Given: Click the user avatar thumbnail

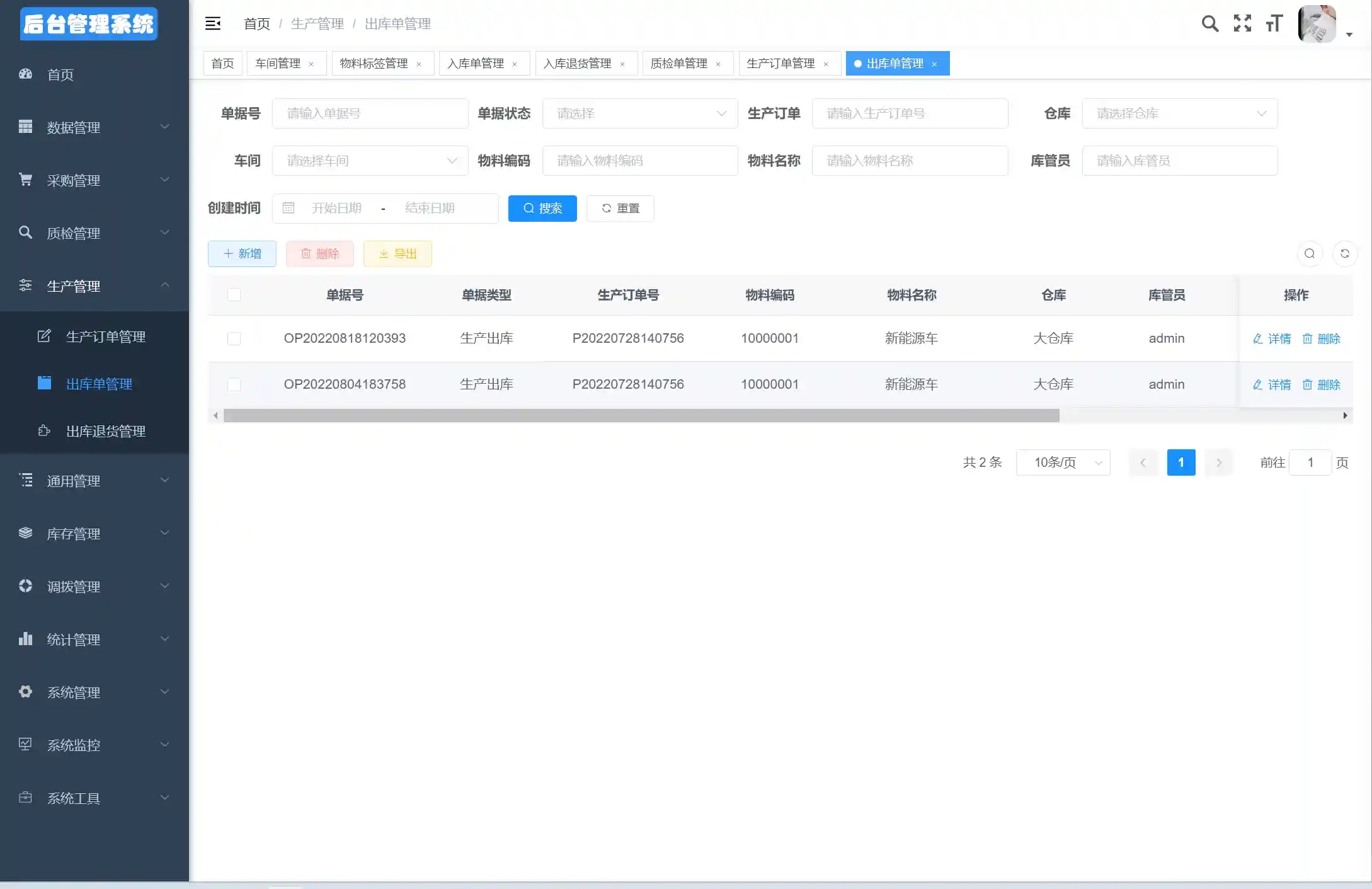Looking at the screenshot, I should pos(1317,24).
